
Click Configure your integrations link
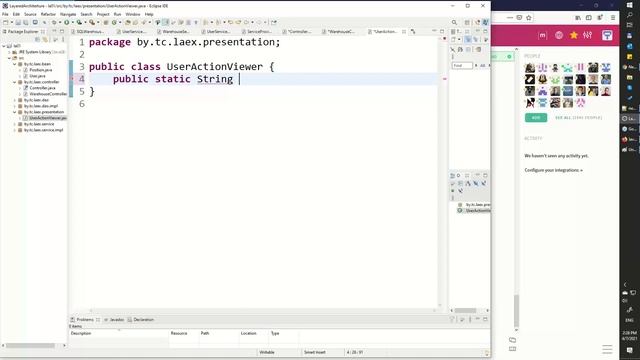click(x=553, y=170)
